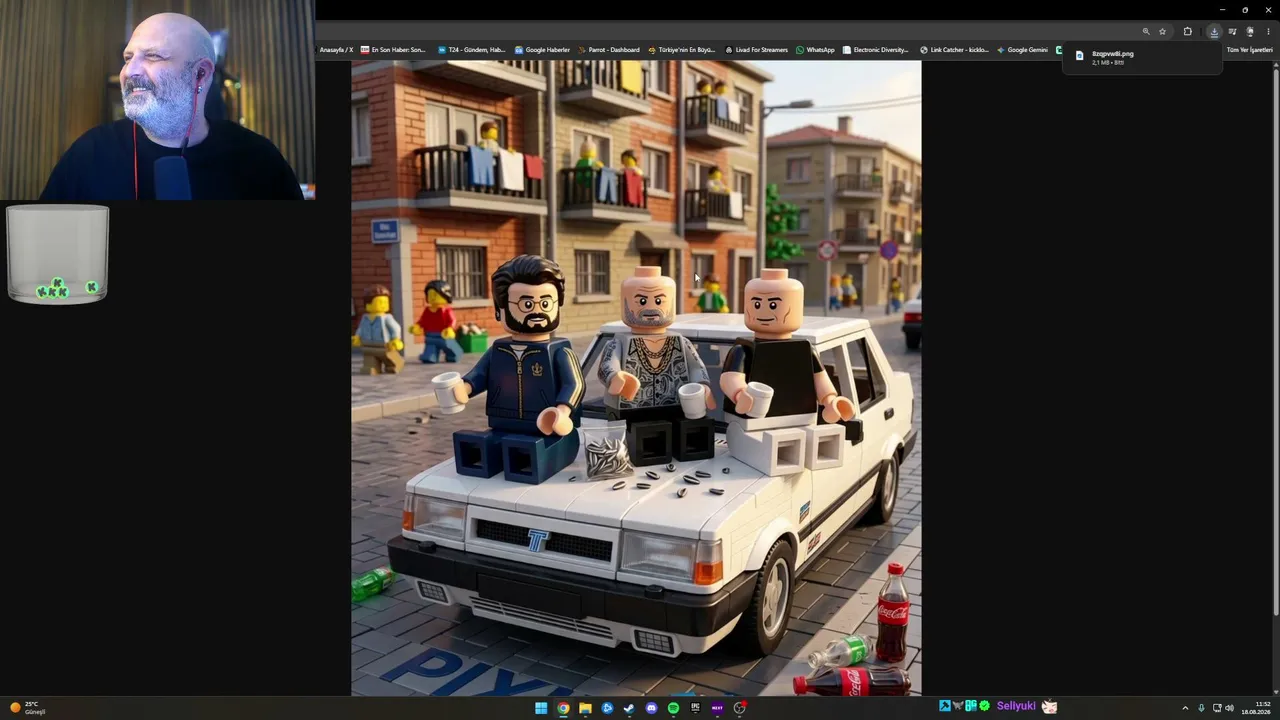The image size is (1280, 720).
Task: Open File Explorer from the taskbar
Action: pyautogui.click(x=585, y=708)
